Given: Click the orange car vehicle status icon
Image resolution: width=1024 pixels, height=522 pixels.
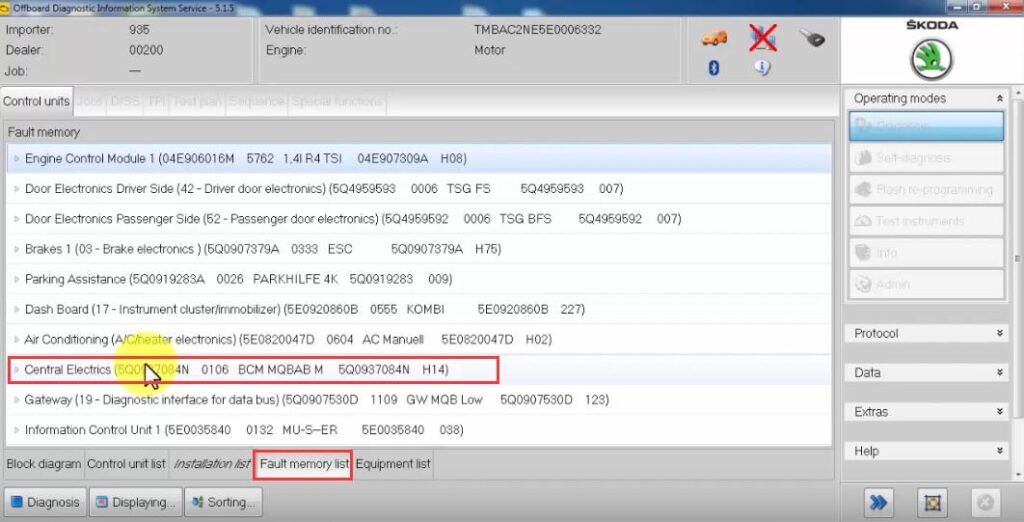Looking at the screenshot, I should pyautogui.click(x=714, y=38).
